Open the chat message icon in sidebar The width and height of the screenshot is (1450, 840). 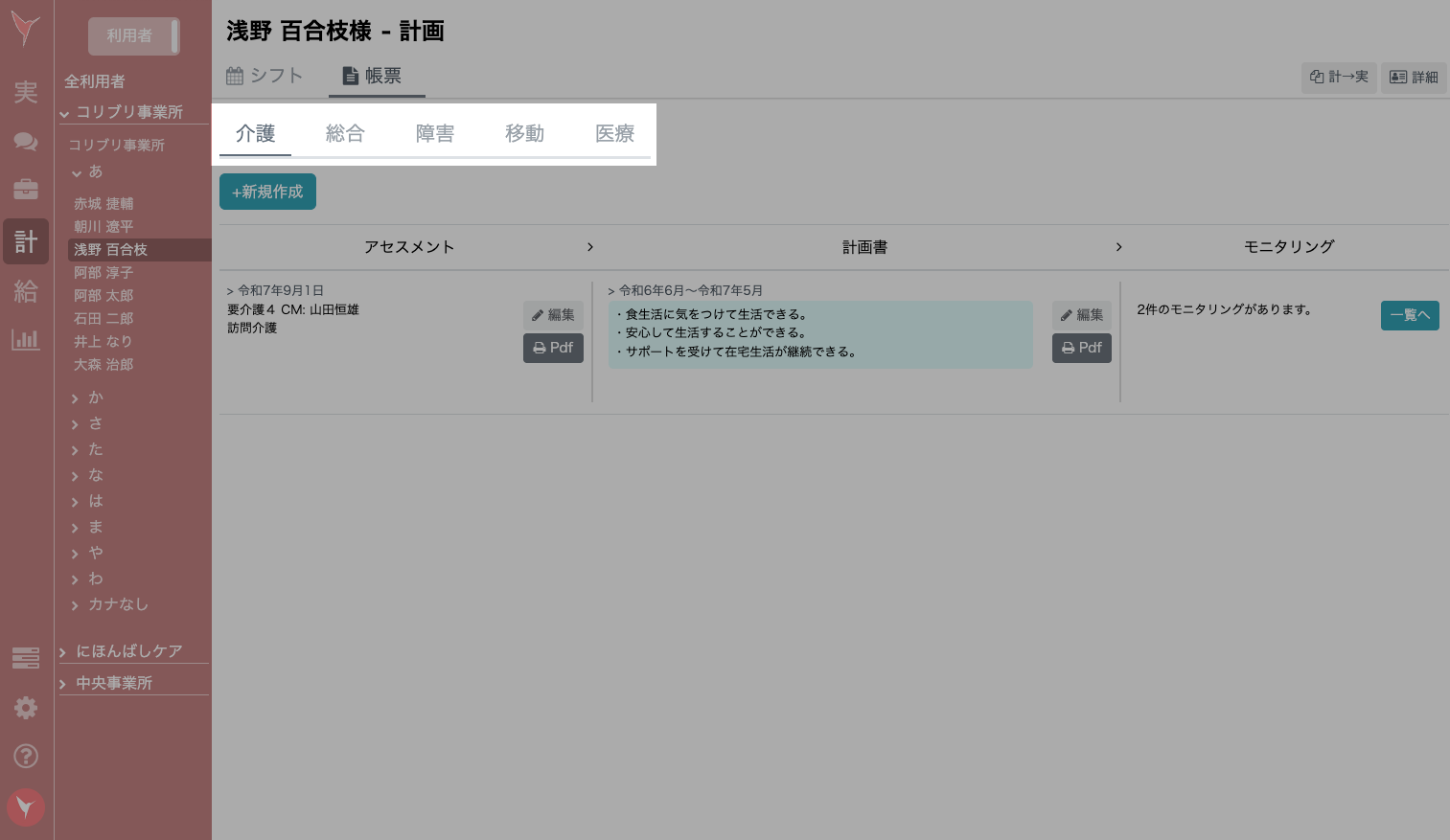[25, 141]
